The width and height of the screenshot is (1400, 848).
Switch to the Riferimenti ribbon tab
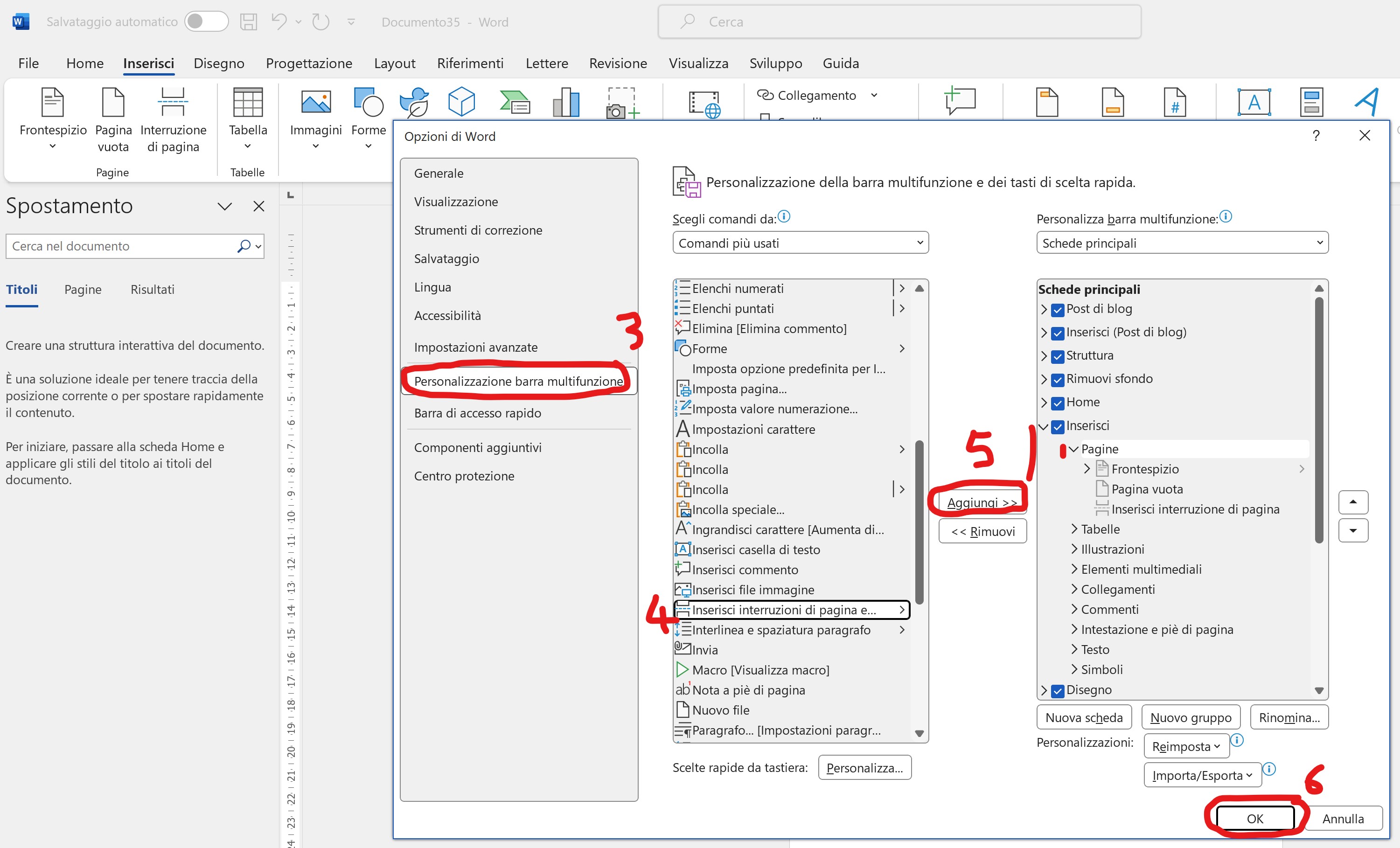click(470, 63)
